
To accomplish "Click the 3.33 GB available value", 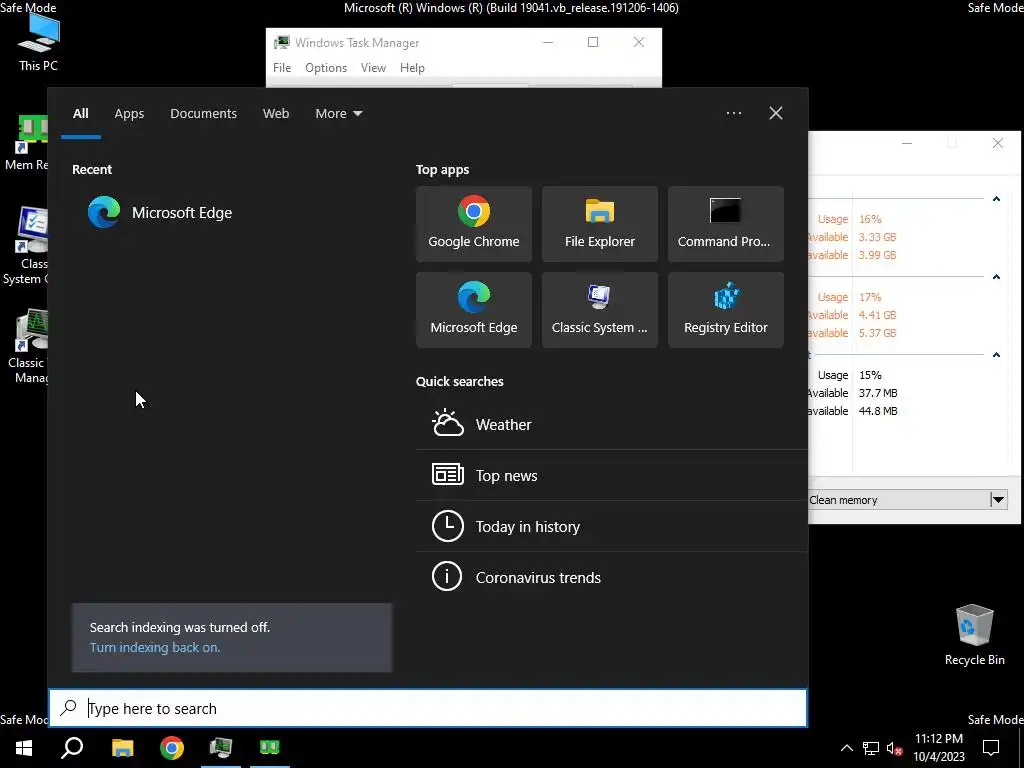I will tap(877, 237).
